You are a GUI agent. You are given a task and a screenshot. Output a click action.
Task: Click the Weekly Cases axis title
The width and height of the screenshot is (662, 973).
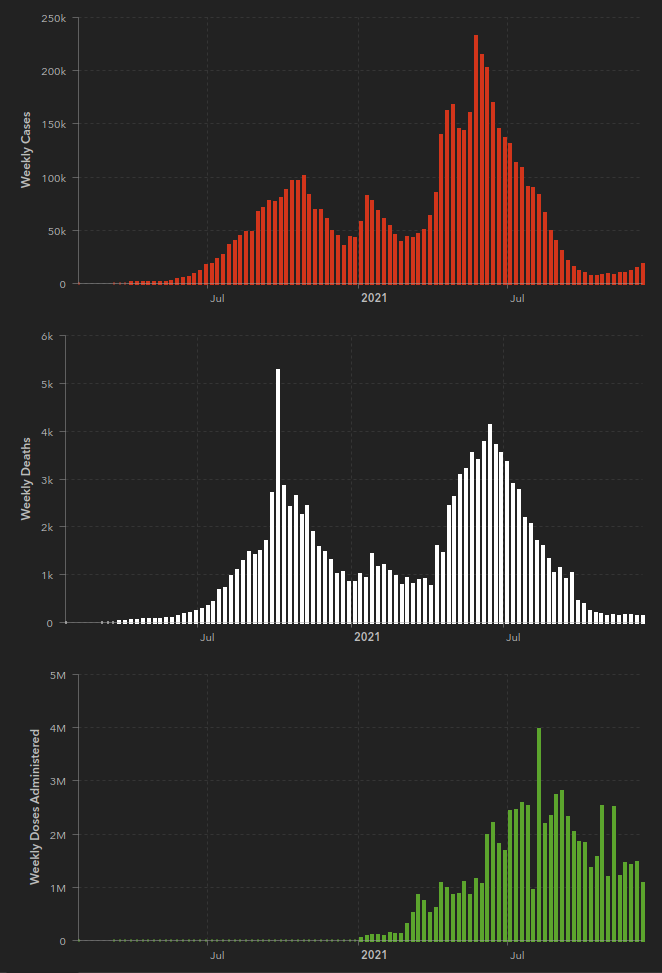point(26,149)
